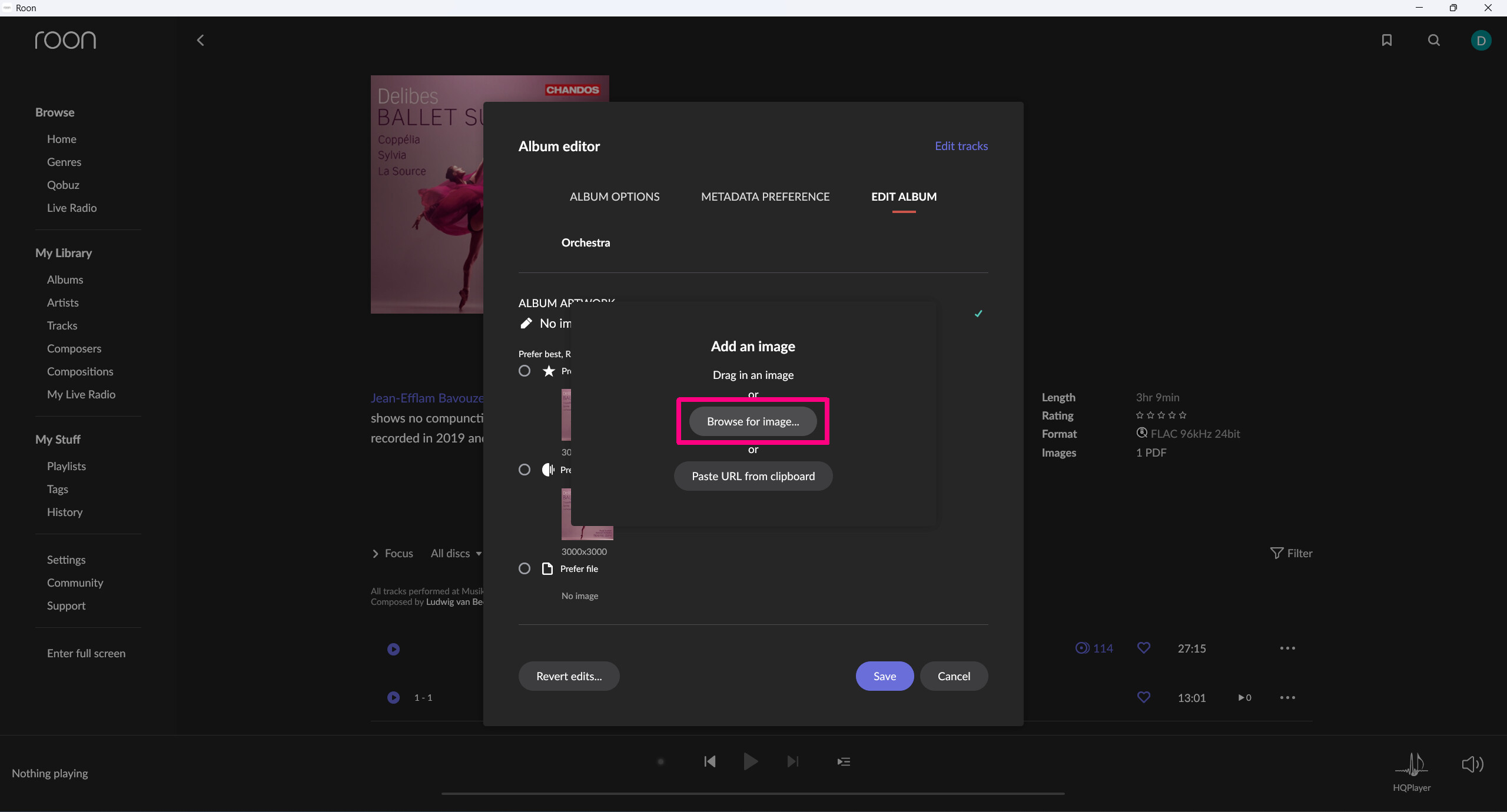Viewport: 1507px width, 812px height.
Task: Open three-dot menu for 13:01 track
Action: 1287,697
